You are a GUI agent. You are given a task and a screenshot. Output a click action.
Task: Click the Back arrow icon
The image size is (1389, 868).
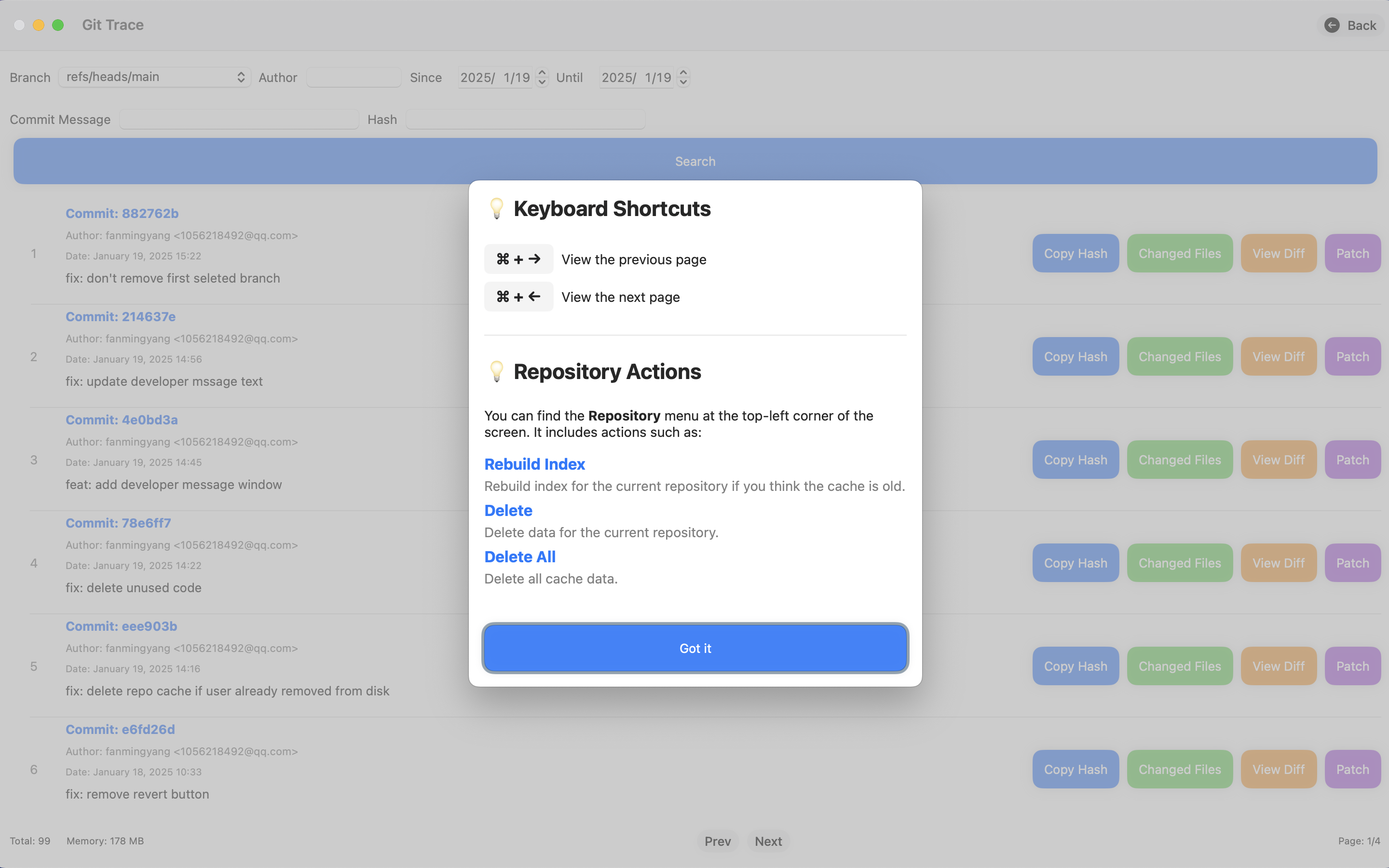(x=1332, y=25)
